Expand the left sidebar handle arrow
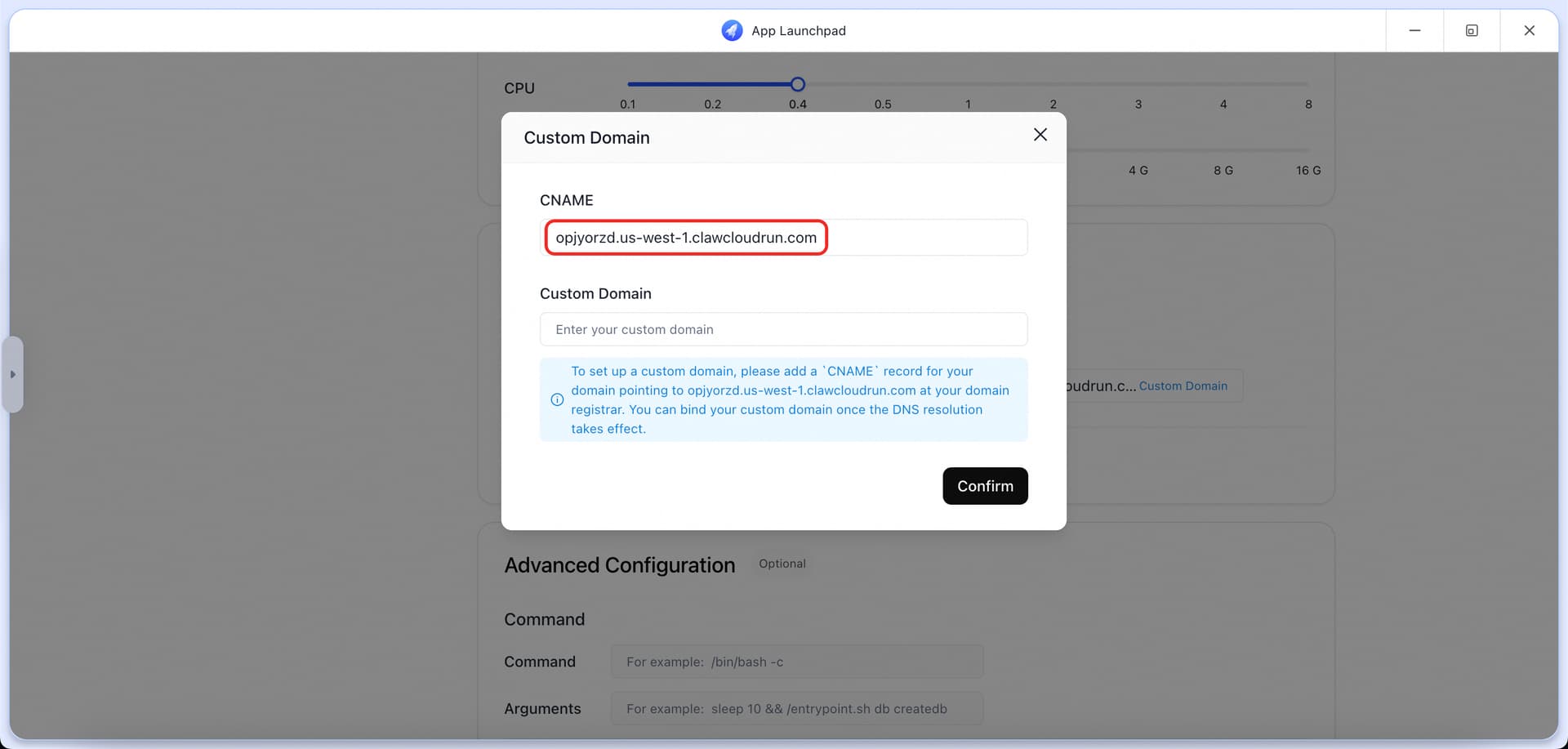 point(12,374)
